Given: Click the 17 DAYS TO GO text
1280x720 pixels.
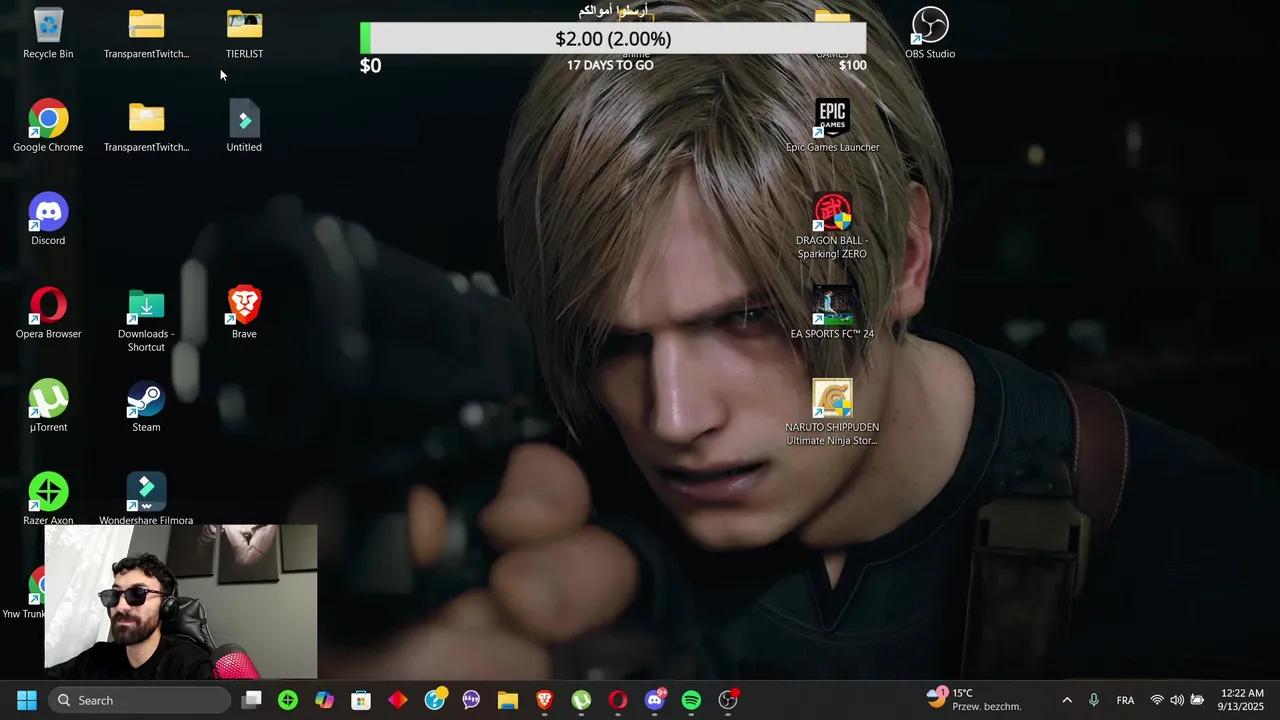Looking at the screenshot, I should click(610, 65).
